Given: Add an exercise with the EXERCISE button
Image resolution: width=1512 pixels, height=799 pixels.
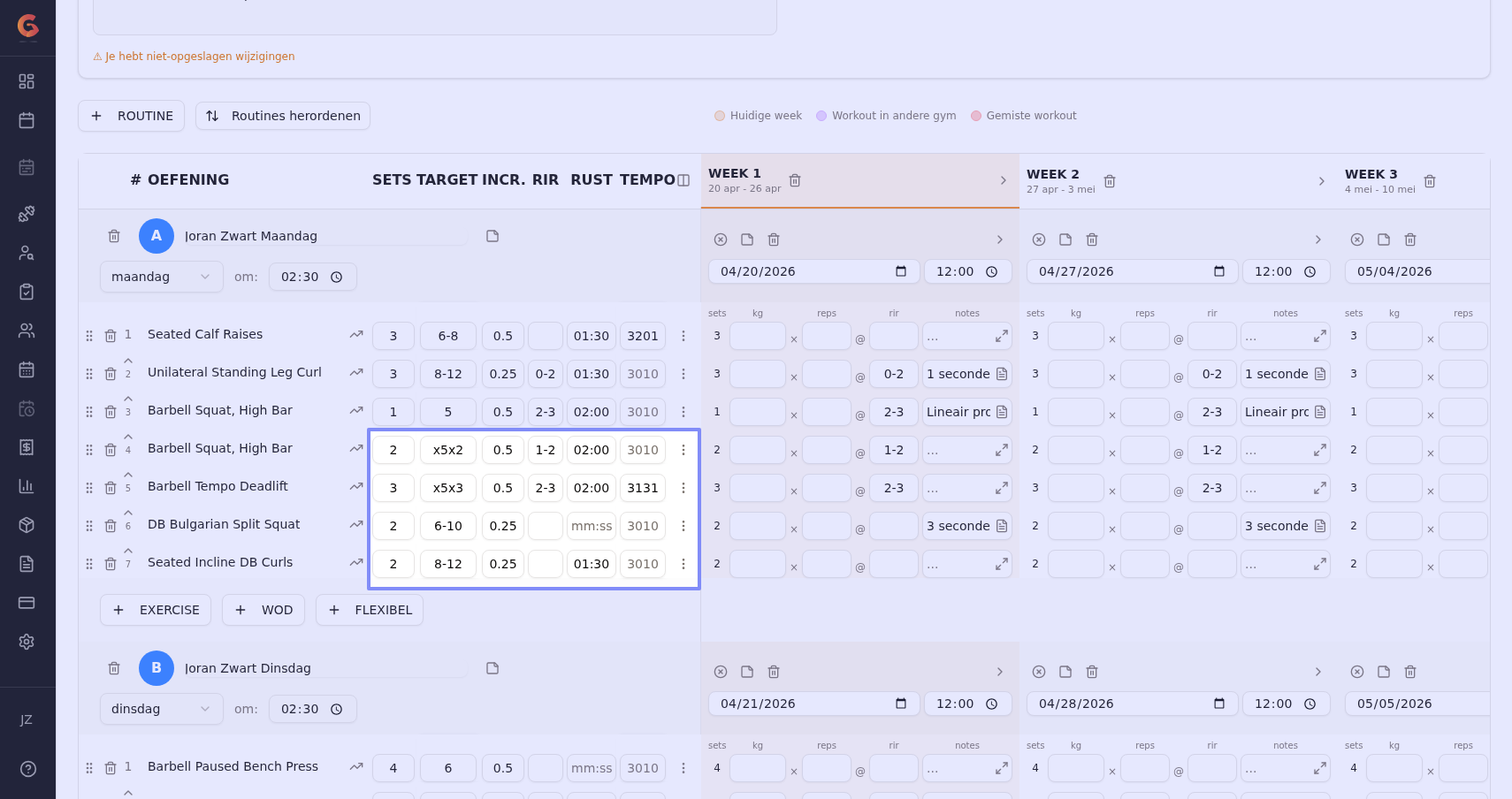Looking at the screenshot, I should [x=156, y=610].
